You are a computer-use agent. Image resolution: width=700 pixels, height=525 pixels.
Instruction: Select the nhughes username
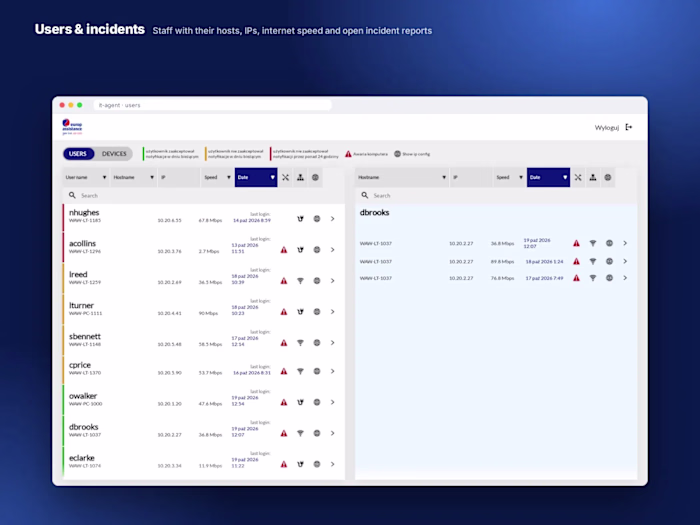[84, 212]
